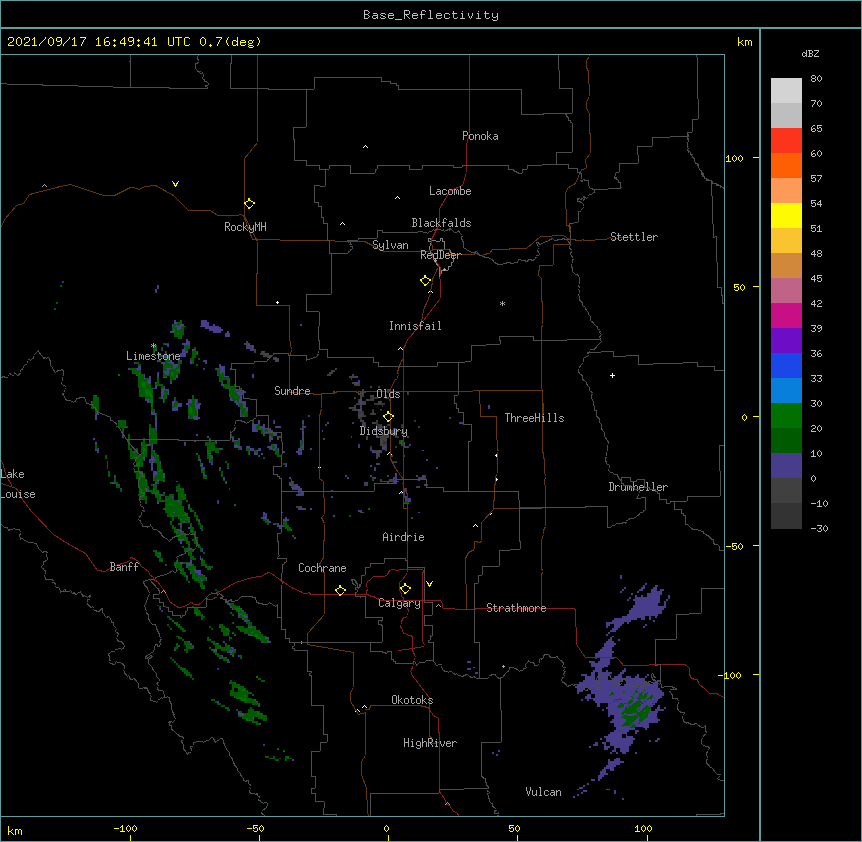
Task: Click the yellow V marker east of Calgary
Action: 429,584
